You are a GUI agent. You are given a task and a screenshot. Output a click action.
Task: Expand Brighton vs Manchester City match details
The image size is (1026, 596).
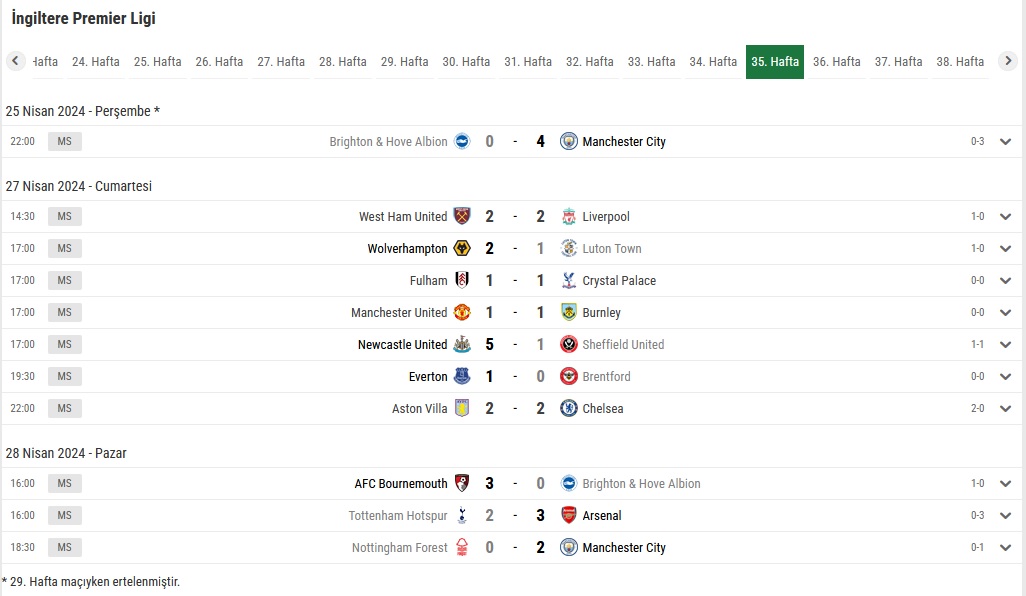pos(1006,141)
